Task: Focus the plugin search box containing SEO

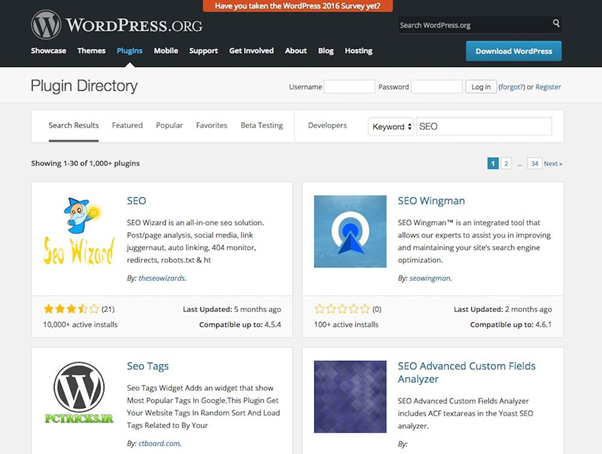Action: 484,126
